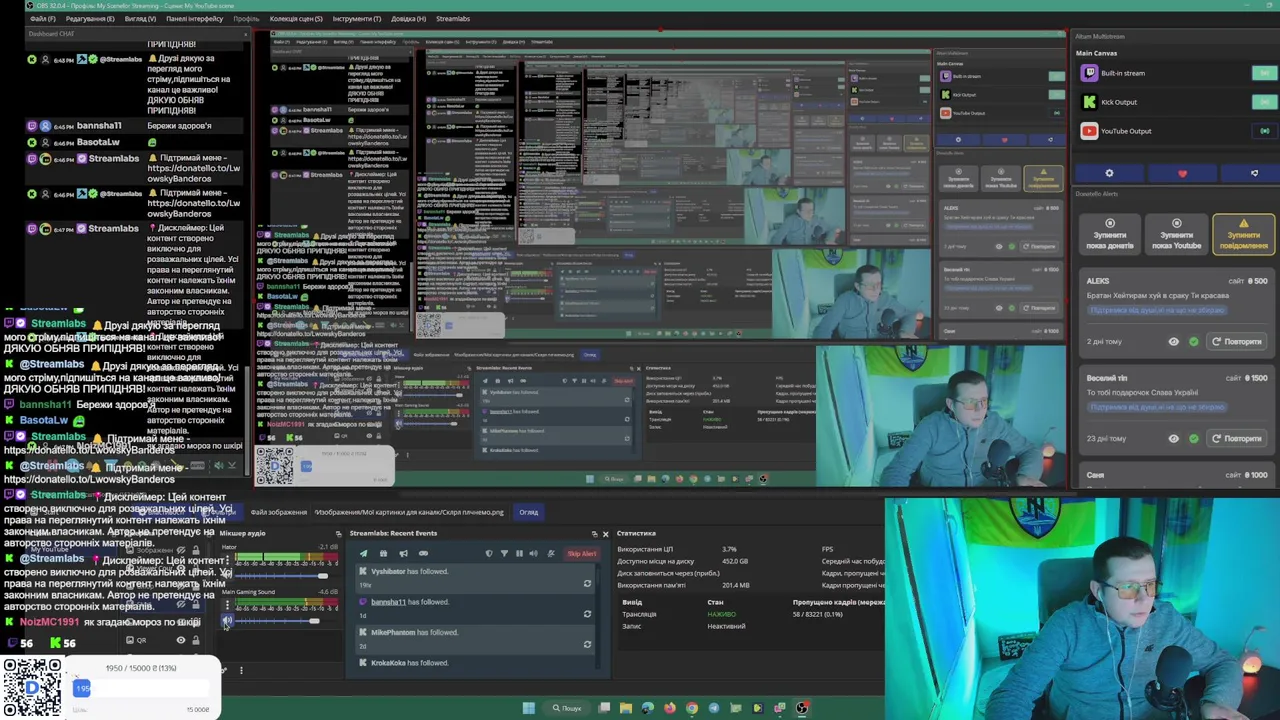Click the donation QR code
The image size is (1280, 720).
pos(31,687)
